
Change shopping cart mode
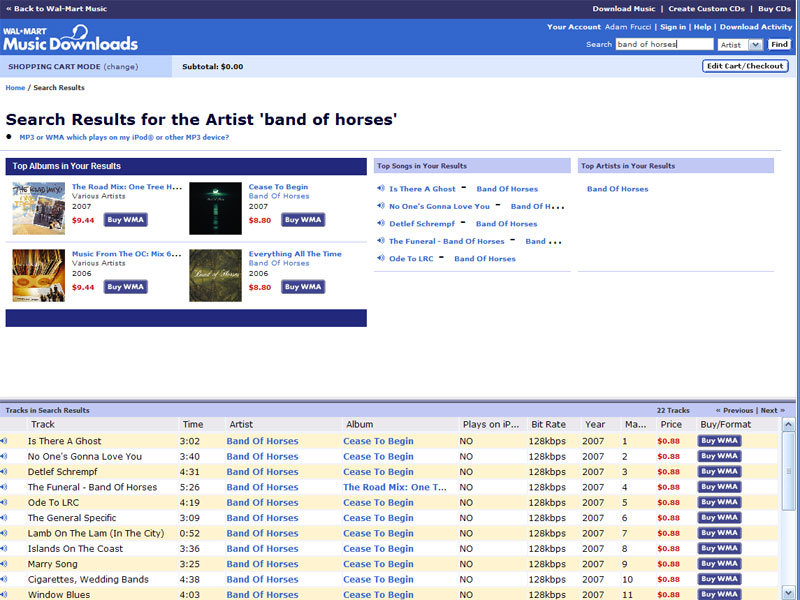click(121, 67)
